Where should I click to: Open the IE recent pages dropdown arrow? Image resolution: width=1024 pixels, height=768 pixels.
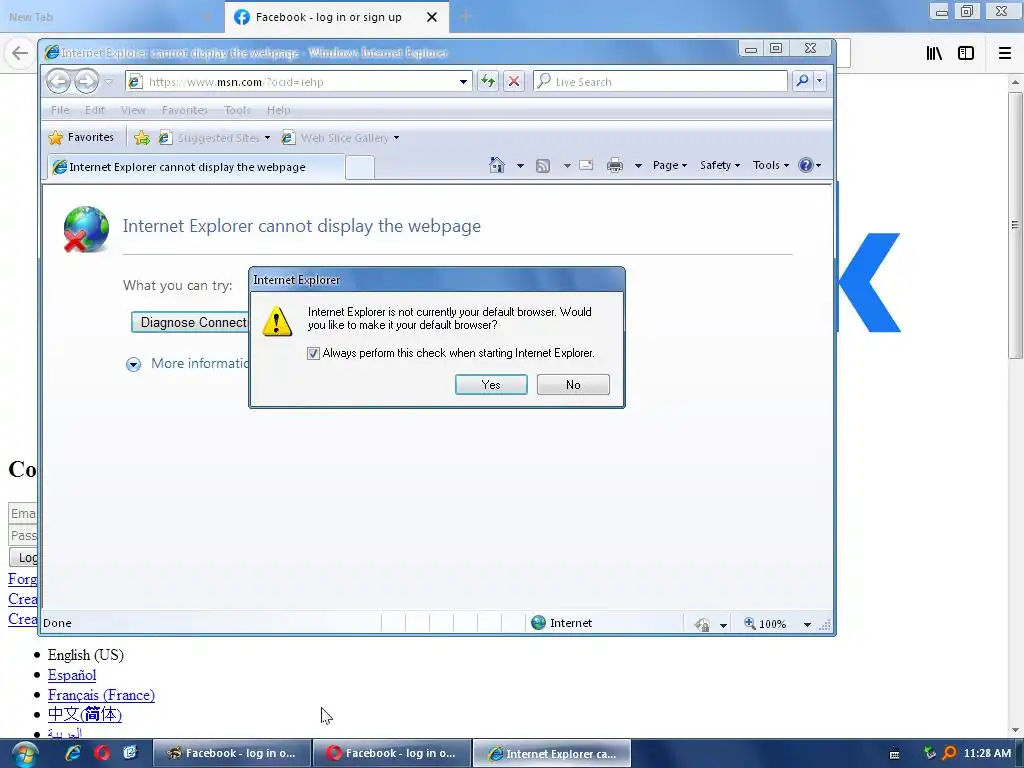[109, 82]
